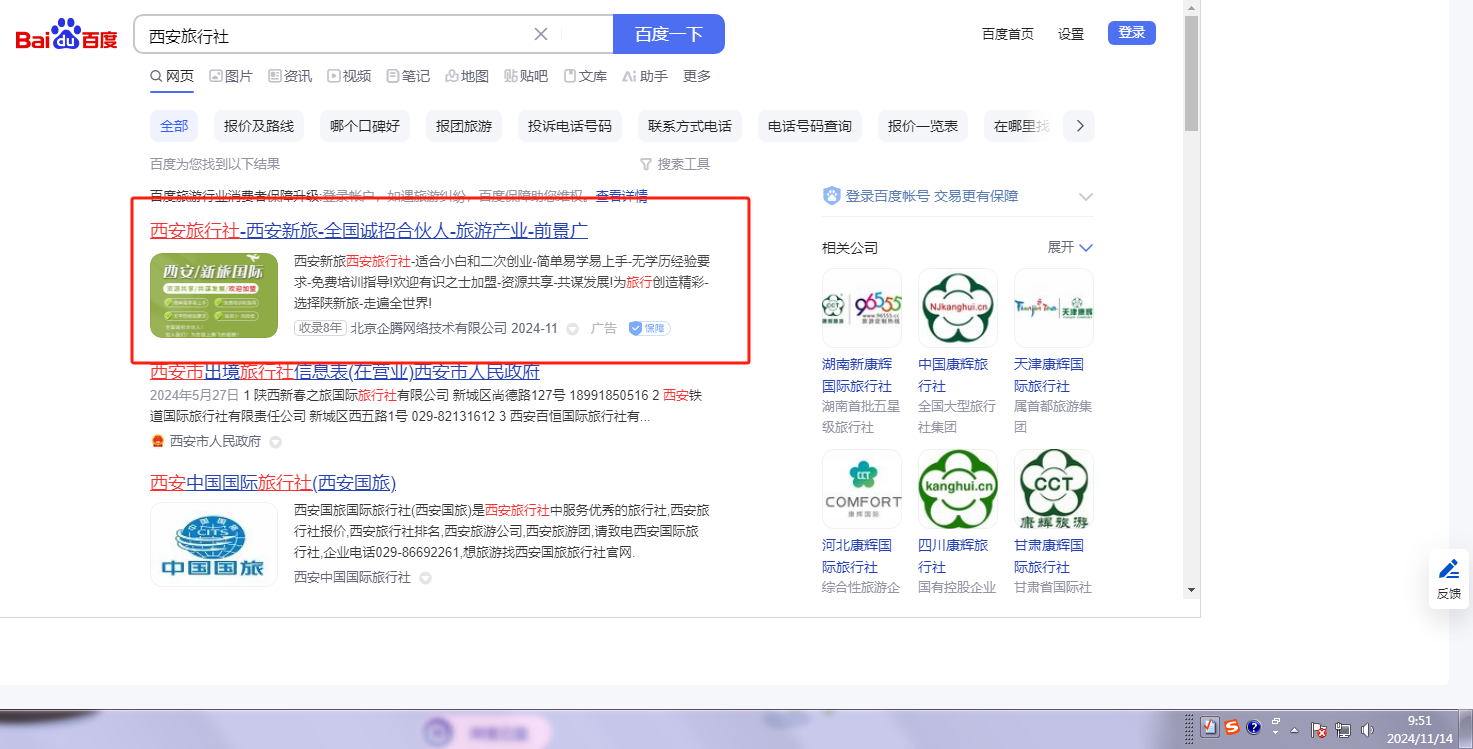Screen dimensions: 1473x749
Task: Open the 西安/新旅国际 ad thumbnail
Action: click(214, 295)
